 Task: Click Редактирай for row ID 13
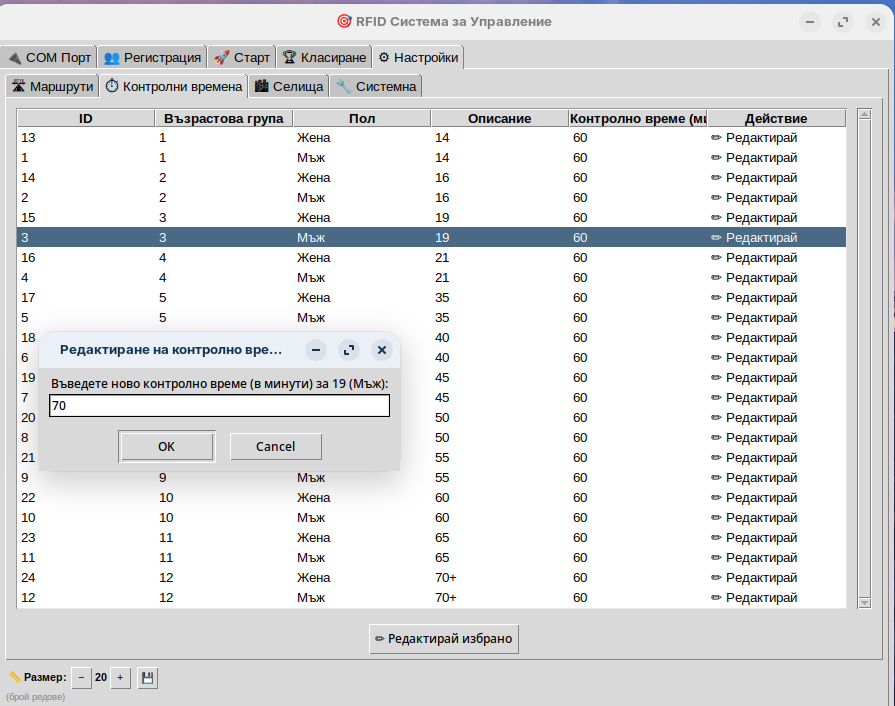(x=754, y=138)
